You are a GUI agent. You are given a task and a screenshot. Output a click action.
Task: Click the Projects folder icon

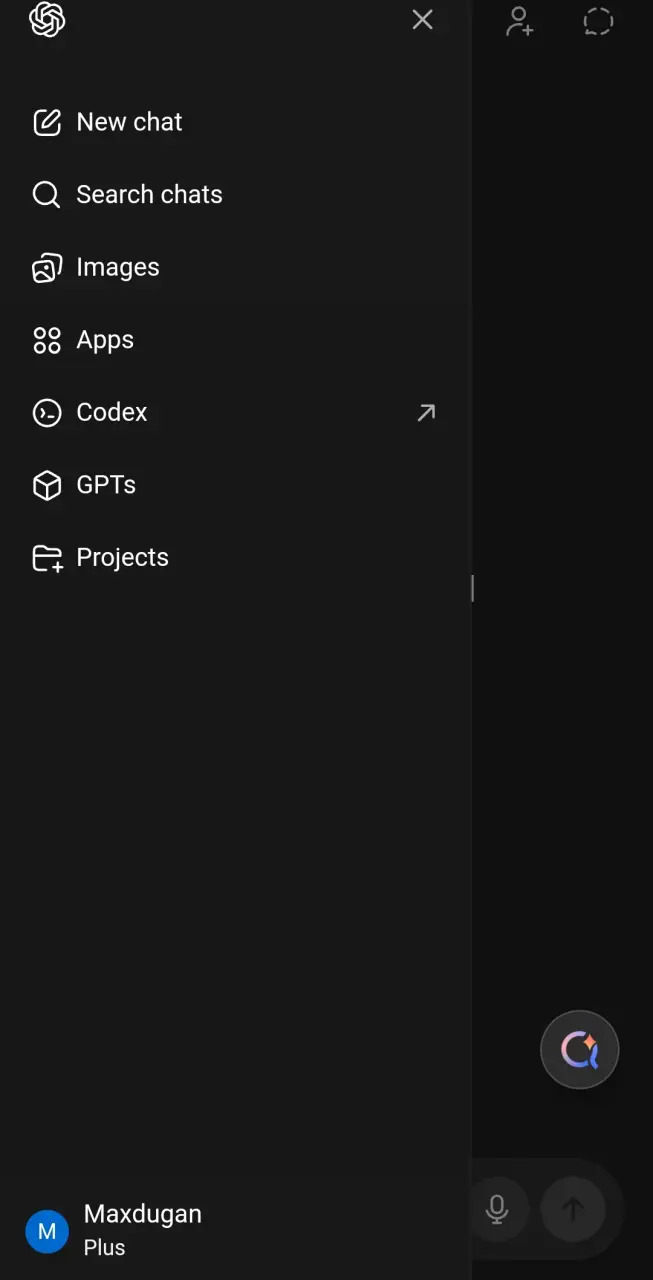coord(47,557)
